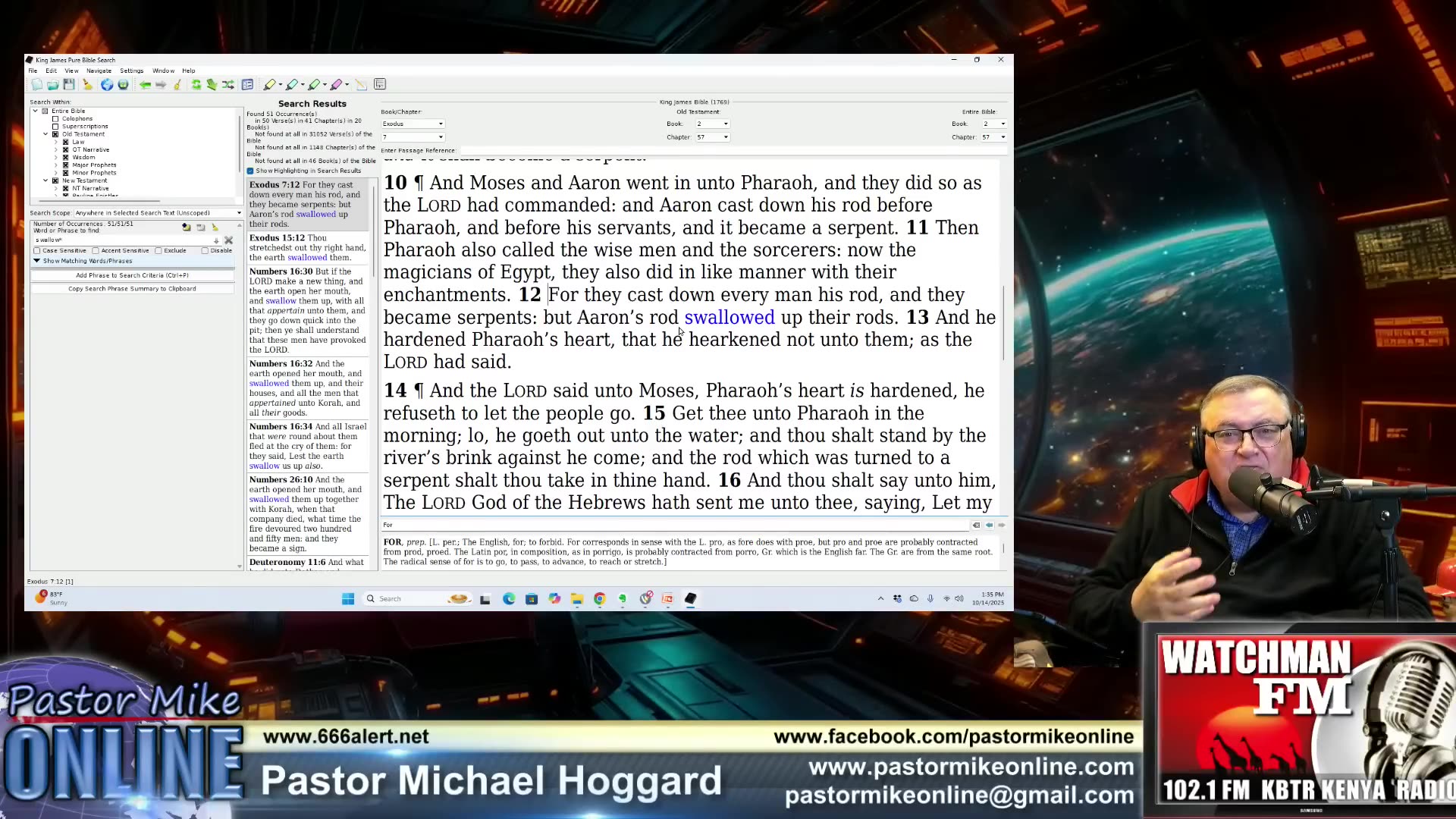This screenshot has width=1456, height=819.
Task: Select the pink highlighter tool
Action: click(x=336, y=84)
